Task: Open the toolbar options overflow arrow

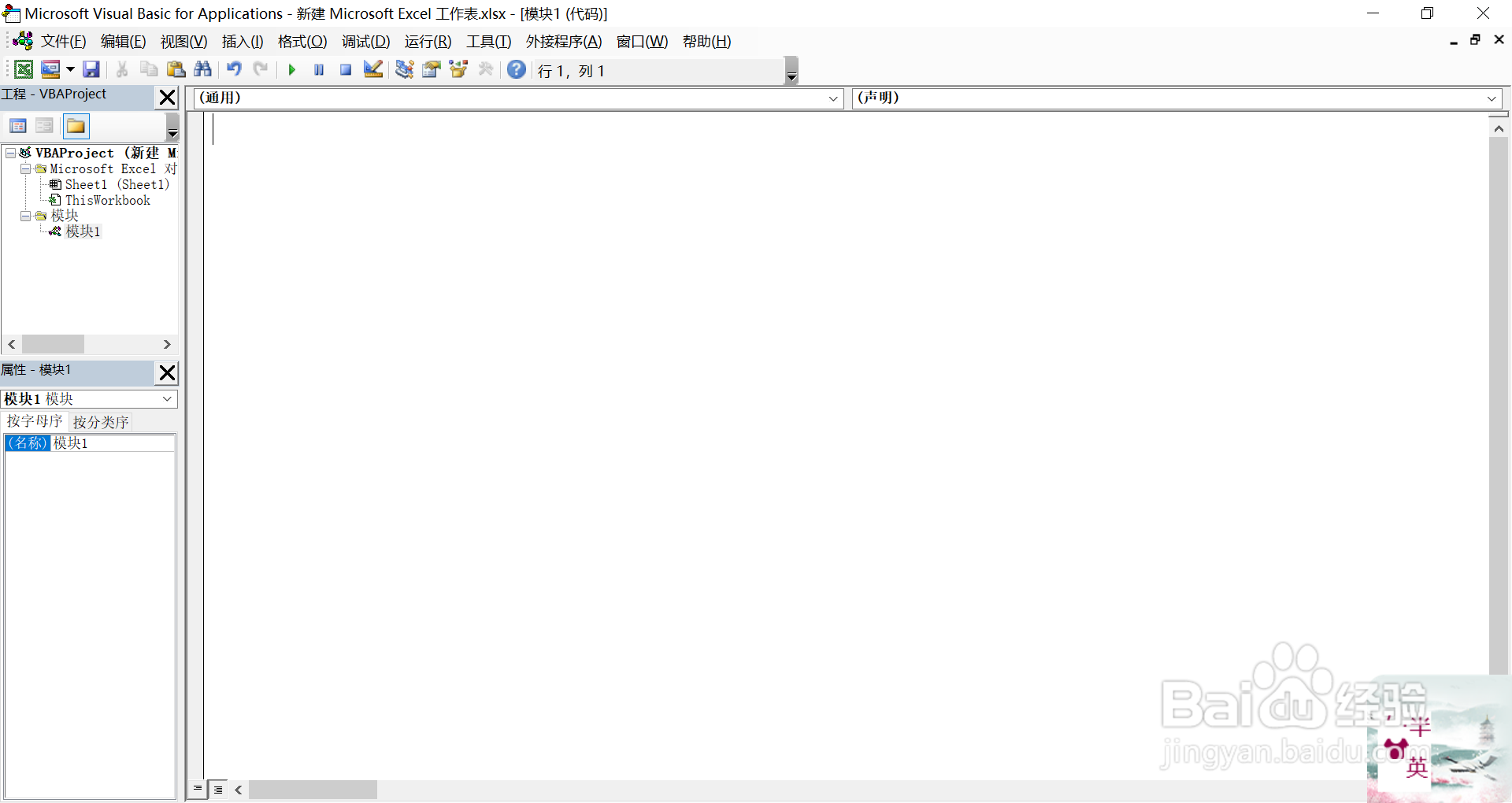Action: tap(791, 71)
